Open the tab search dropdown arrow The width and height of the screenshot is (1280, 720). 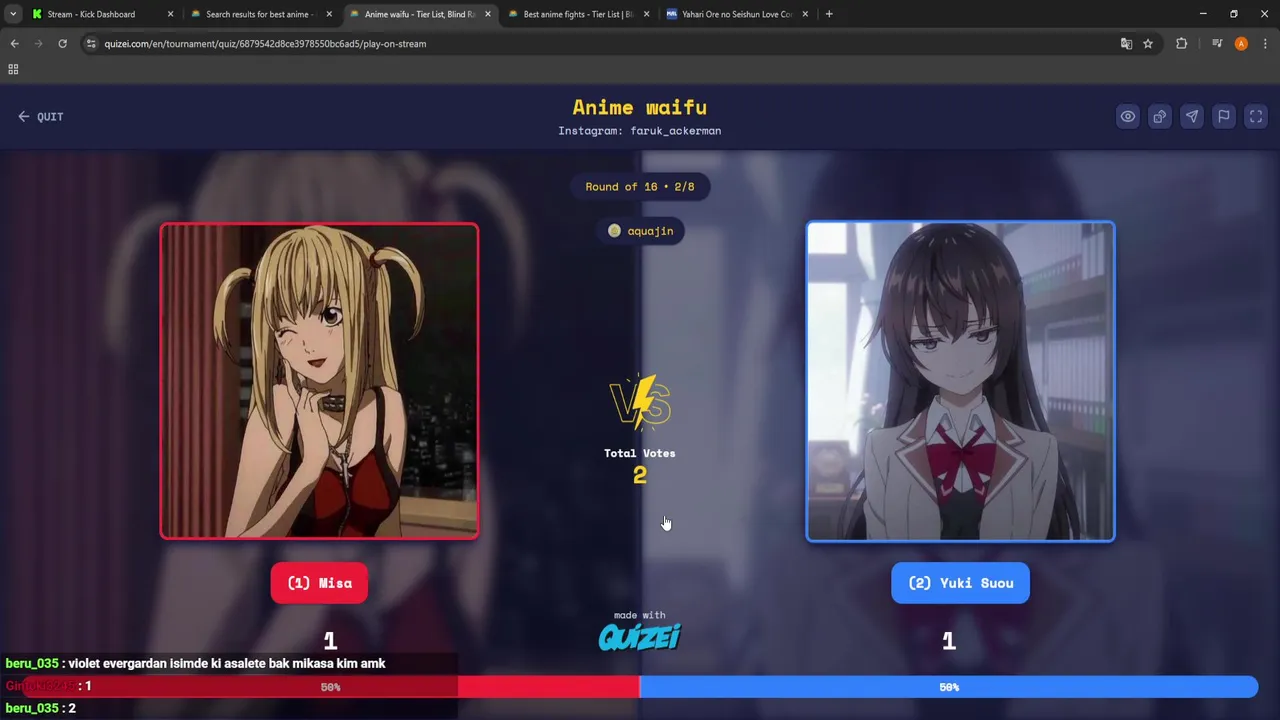point(13,14)
